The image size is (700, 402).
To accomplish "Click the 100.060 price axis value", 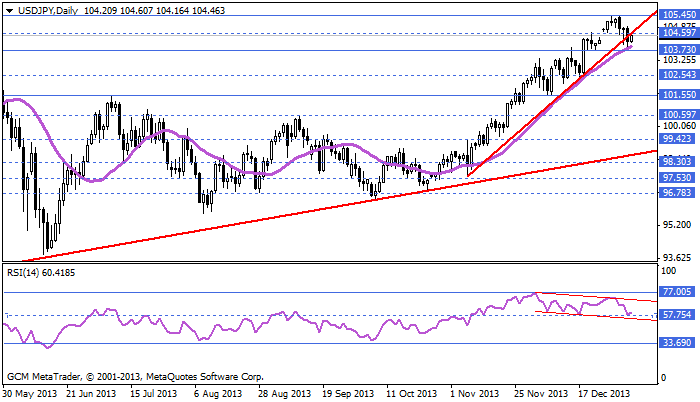I will (x=679, y=126).
